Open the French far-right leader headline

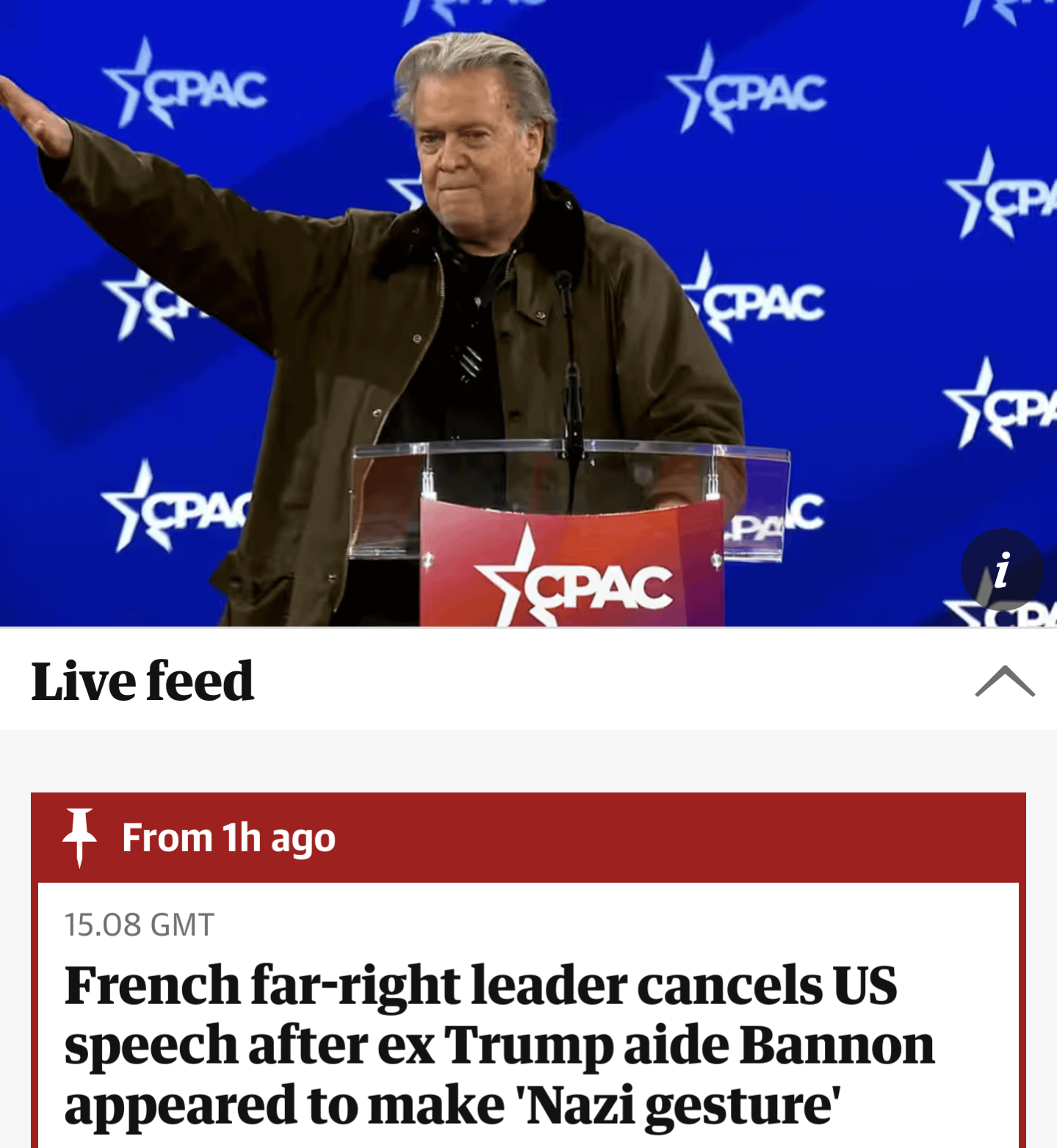[499, 1044]
